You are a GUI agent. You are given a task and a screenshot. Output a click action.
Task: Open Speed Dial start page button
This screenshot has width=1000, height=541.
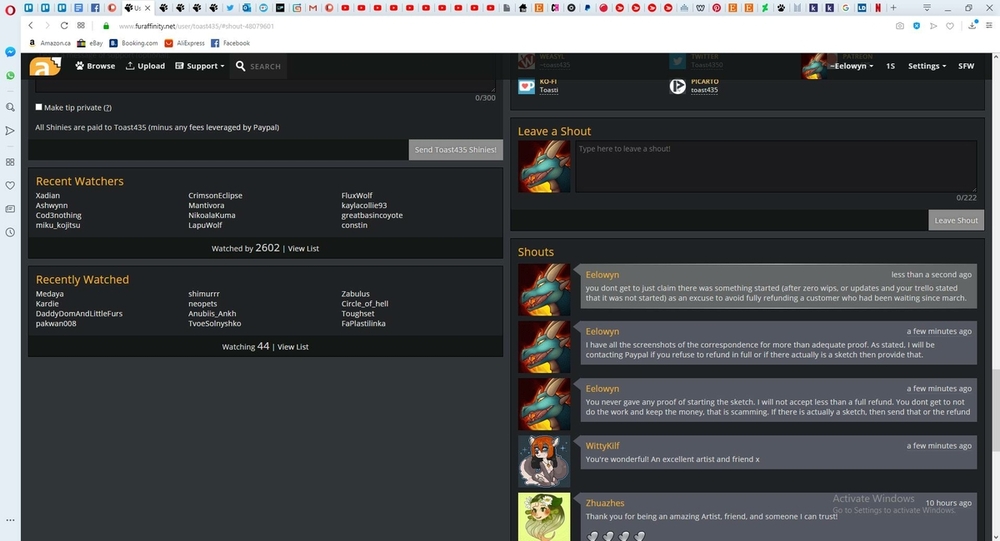(81, 26)
